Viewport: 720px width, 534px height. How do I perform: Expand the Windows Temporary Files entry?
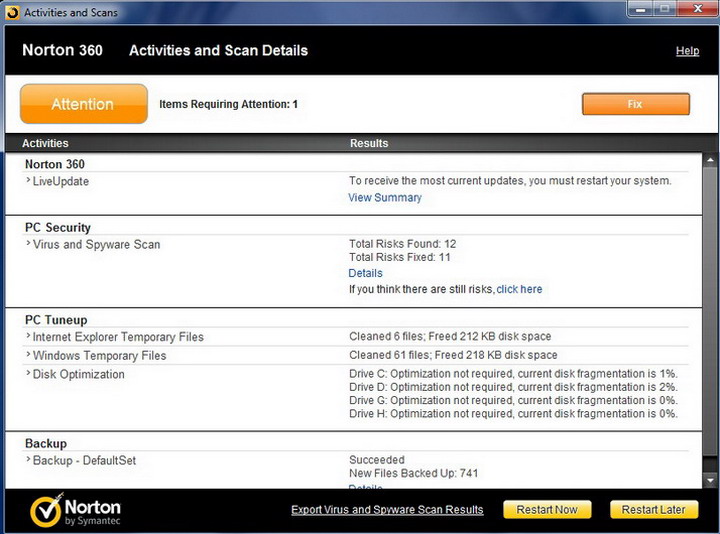coord(28,355)
